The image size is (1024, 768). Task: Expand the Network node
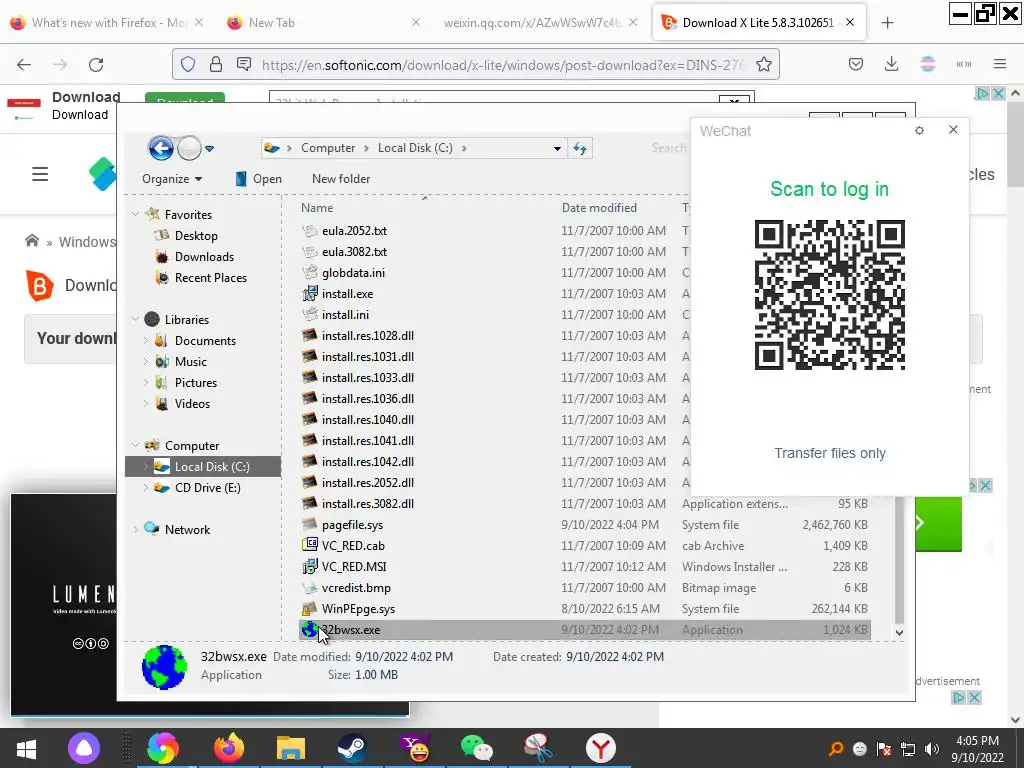point(135,530)
